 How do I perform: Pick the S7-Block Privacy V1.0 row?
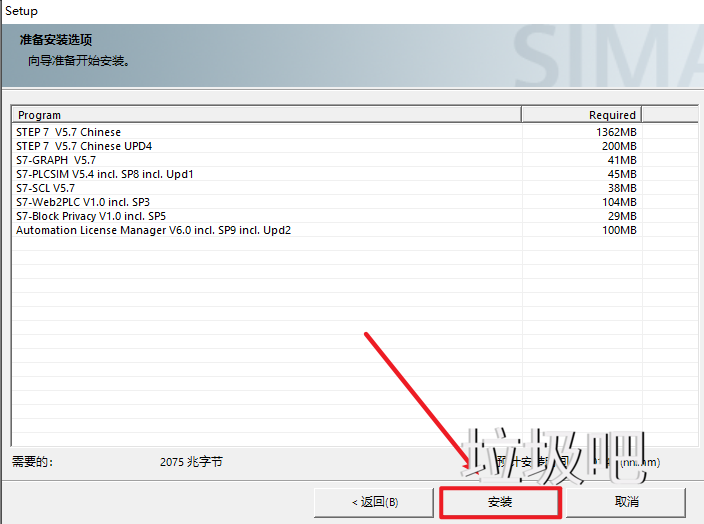[x=91, y=216]
